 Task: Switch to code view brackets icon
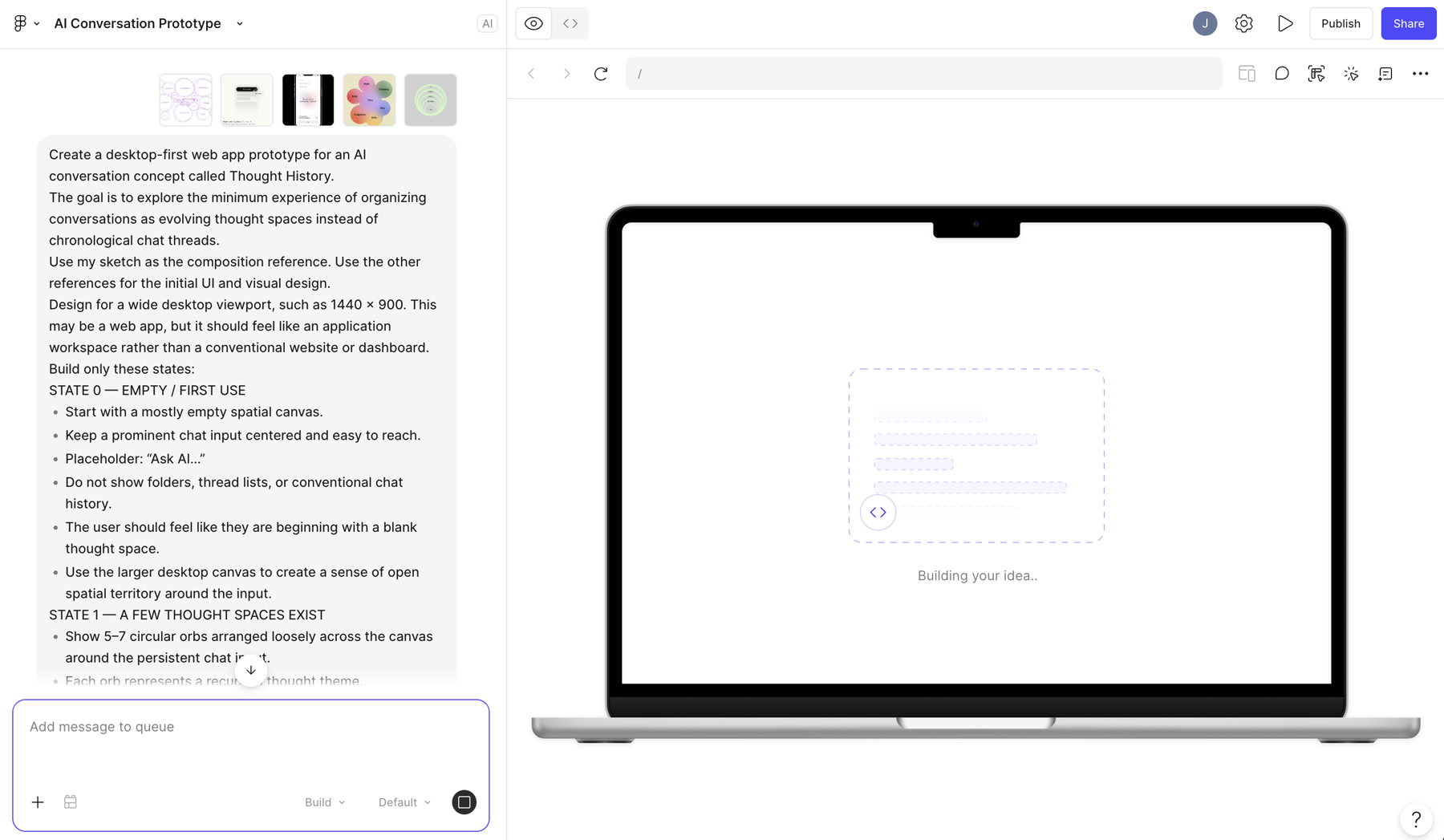[x=570, y=23]
